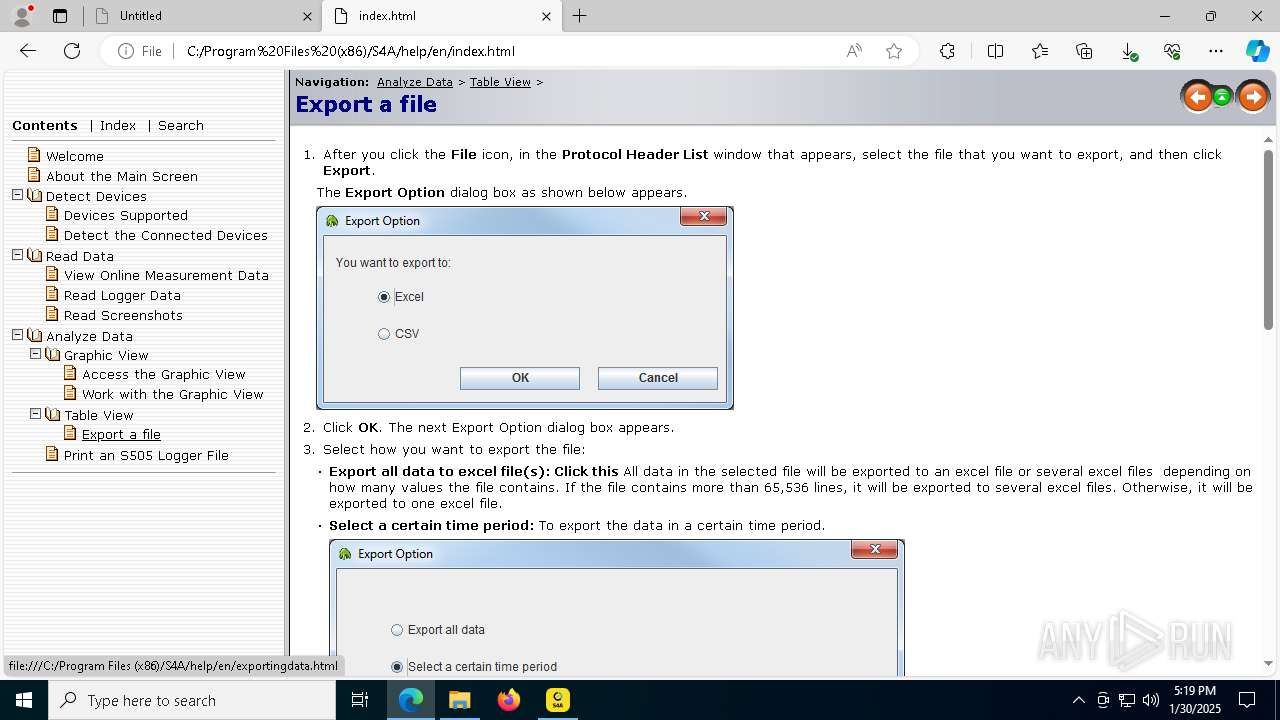1280x720 pixels.
Task: Open Work with the Graphic View topic
Action: (173, 394)
